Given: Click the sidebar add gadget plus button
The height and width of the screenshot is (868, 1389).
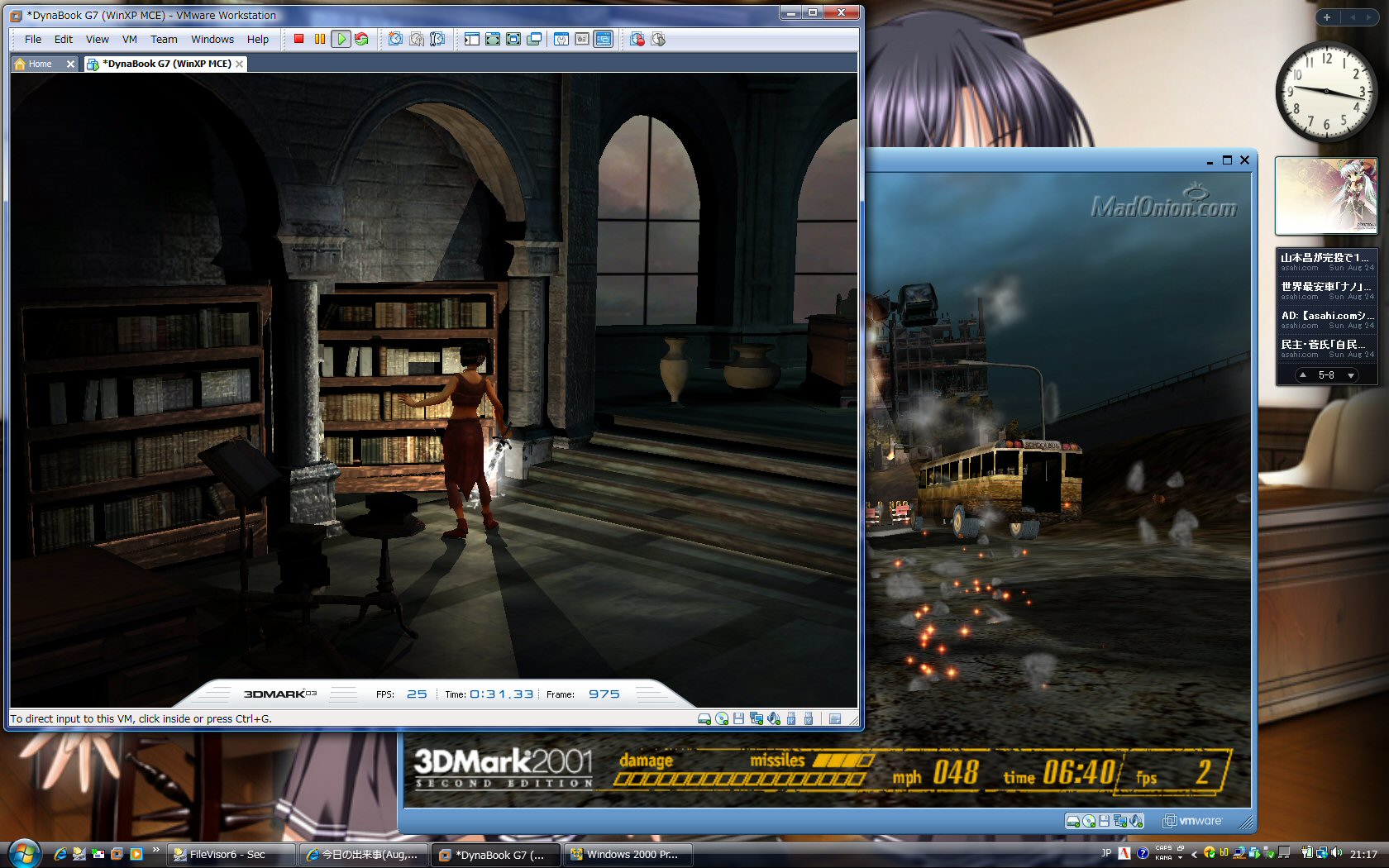Looking at the screenshot, I should tap(1327, 17).
